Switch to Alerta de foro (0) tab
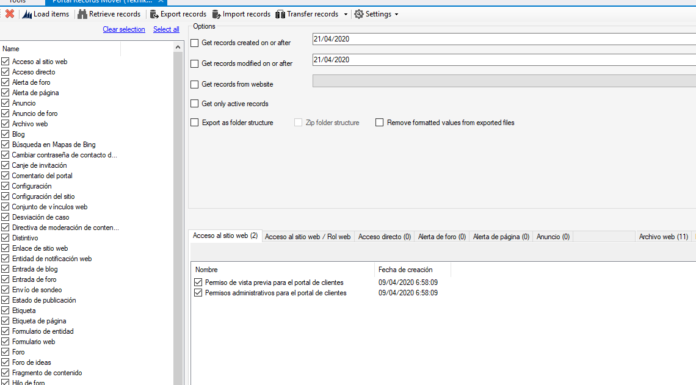 click(442, 237)
